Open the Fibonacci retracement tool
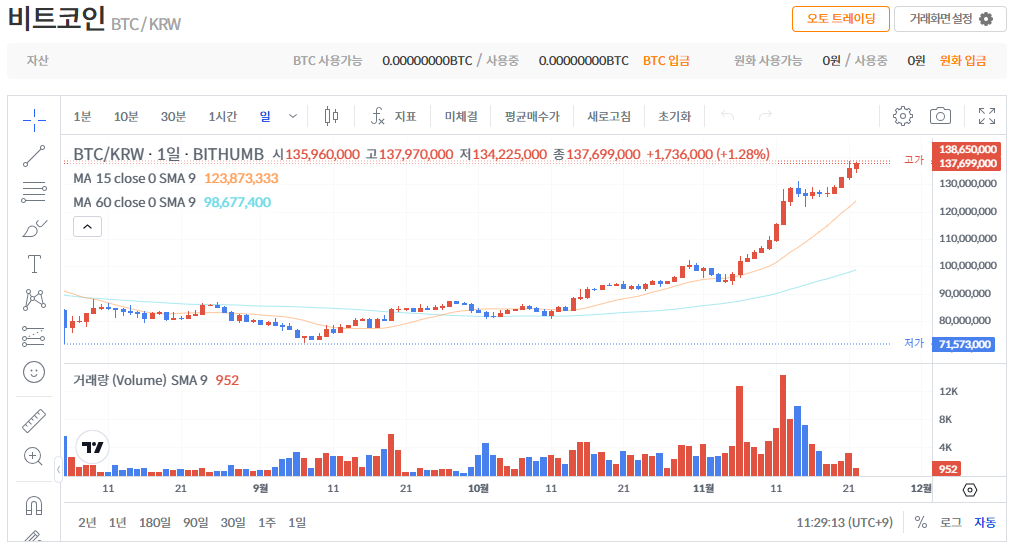This screenshot has width=1011, height=546. pos(34,192)
